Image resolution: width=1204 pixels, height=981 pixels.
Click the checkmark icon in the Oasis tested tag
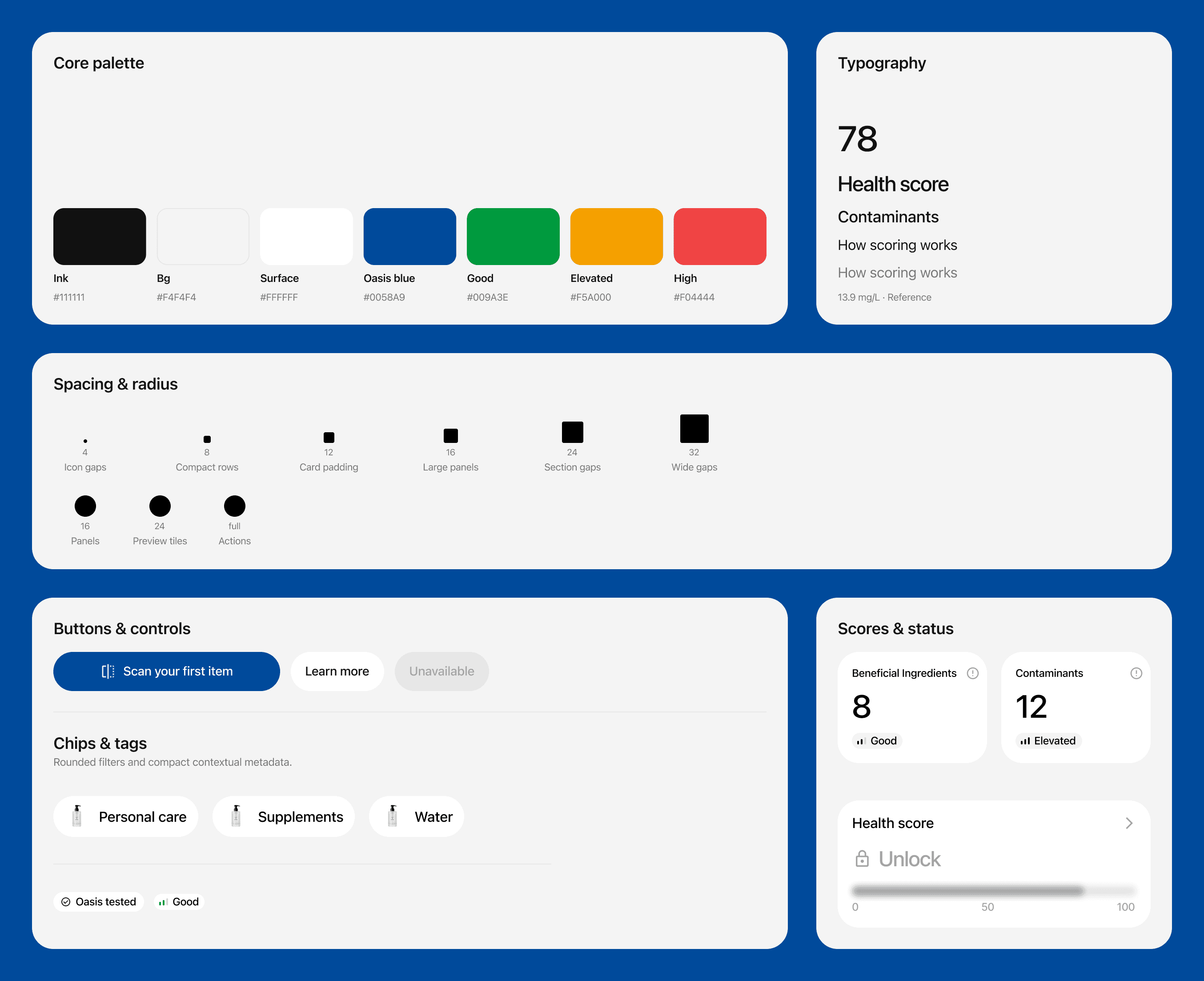click(65, 902)
